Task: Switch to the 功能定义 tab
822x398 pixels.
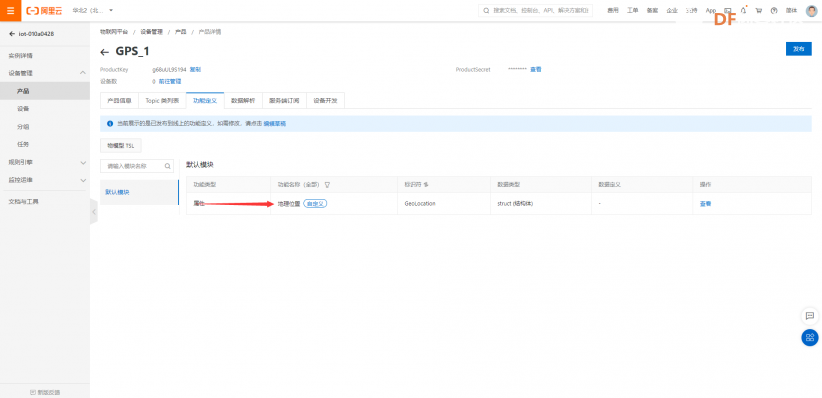Action: [205, 100]
